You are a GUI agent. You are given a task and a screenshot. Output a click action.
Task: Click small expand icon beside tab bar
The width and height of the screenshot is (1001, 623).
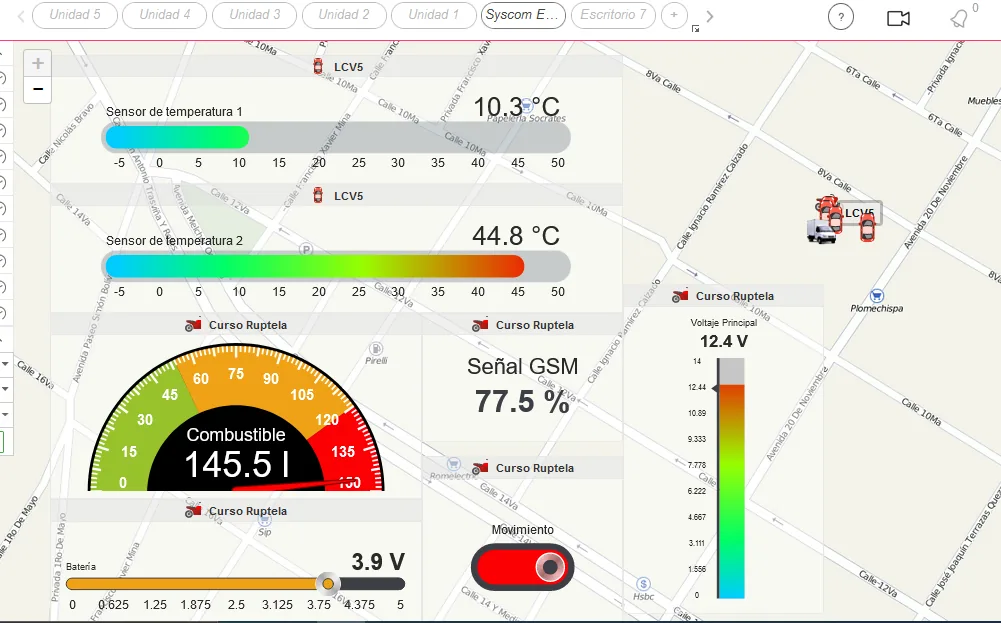coord(695,28)
